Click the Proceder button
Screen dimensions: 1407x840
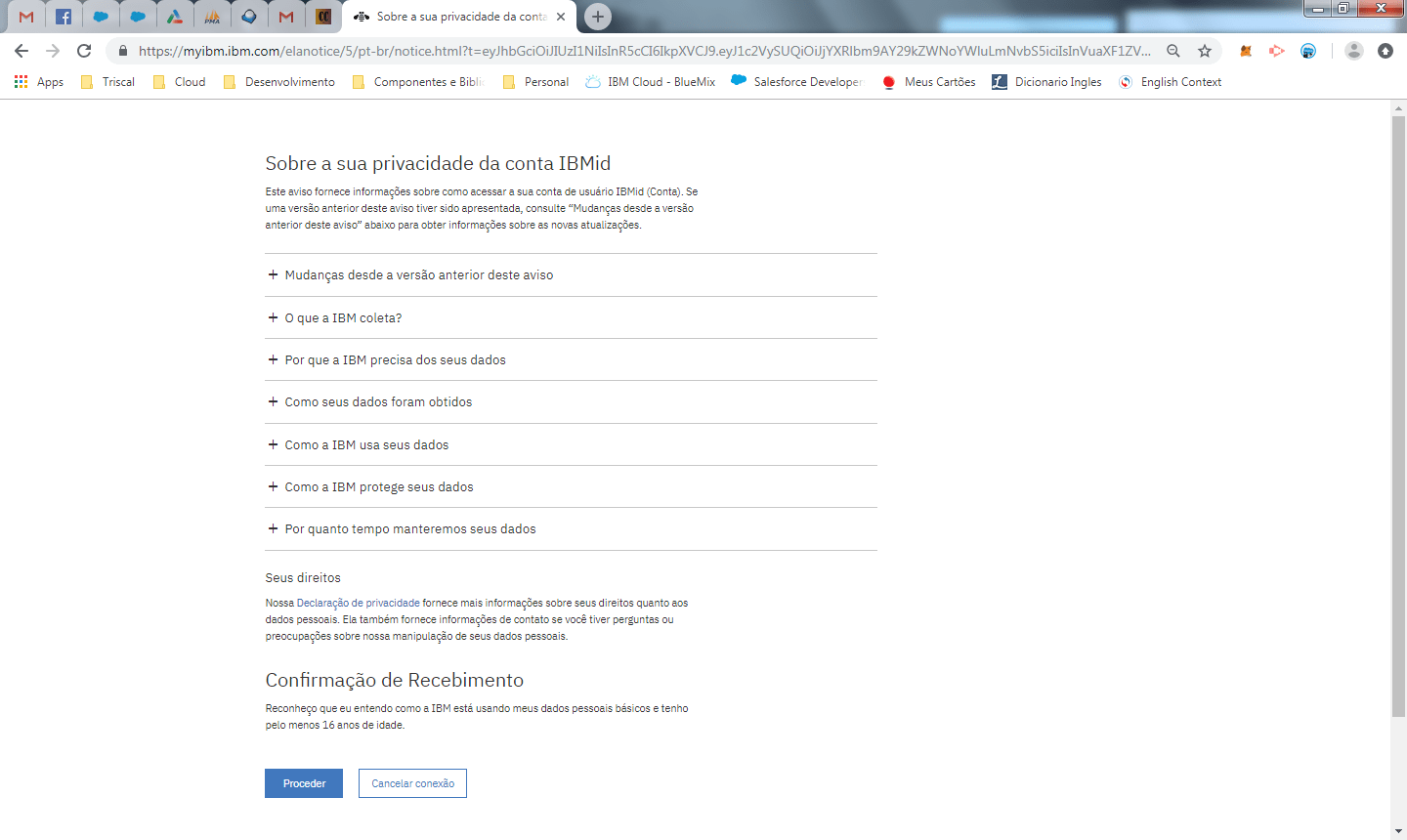304,783
